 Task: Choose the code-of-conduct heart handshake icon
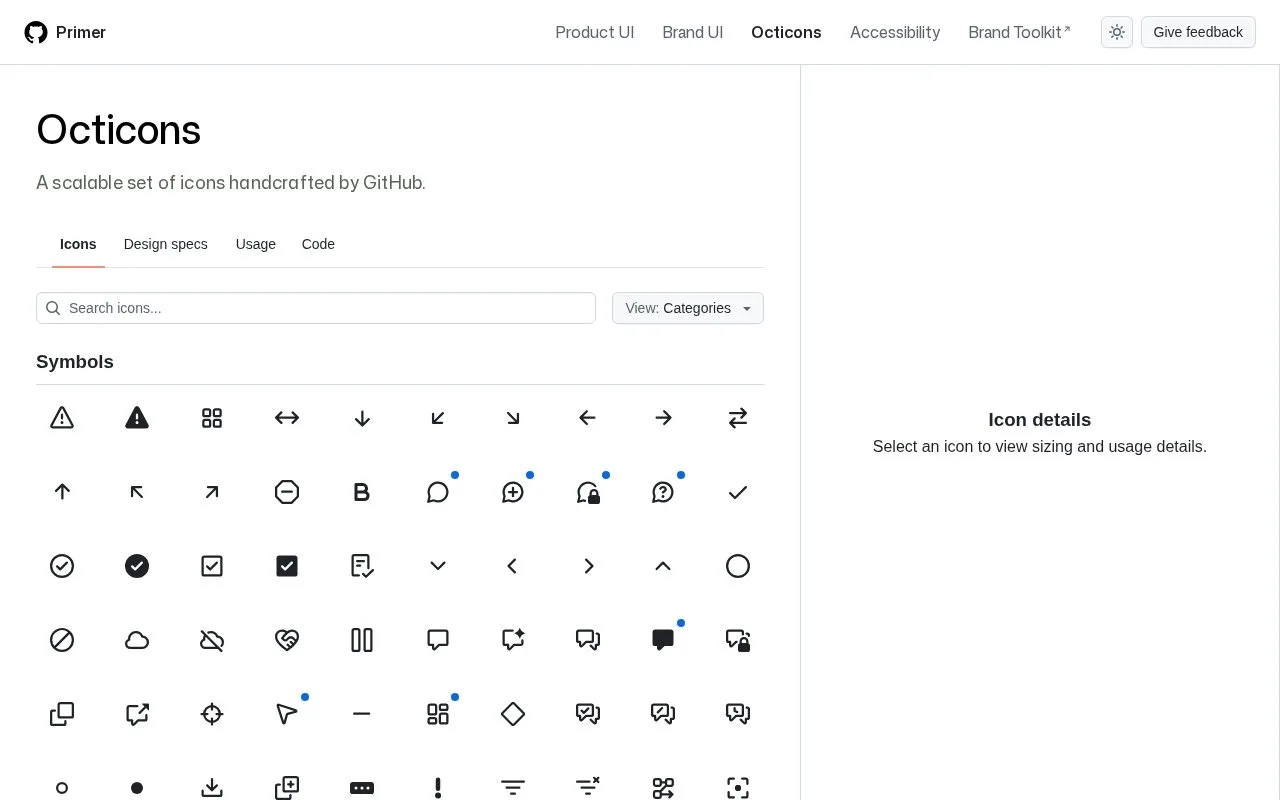click(287, 640)
